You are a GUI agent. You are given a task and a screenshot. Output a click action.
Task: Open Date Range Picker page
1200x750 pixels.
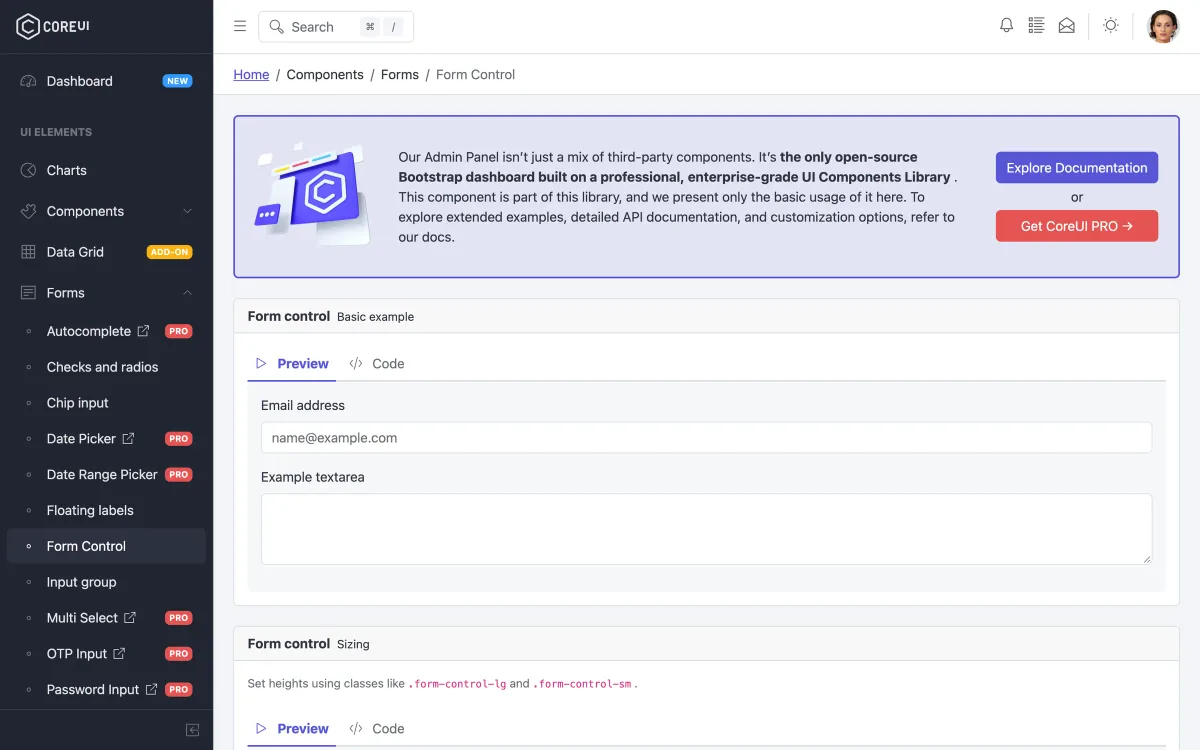[106, 474]
